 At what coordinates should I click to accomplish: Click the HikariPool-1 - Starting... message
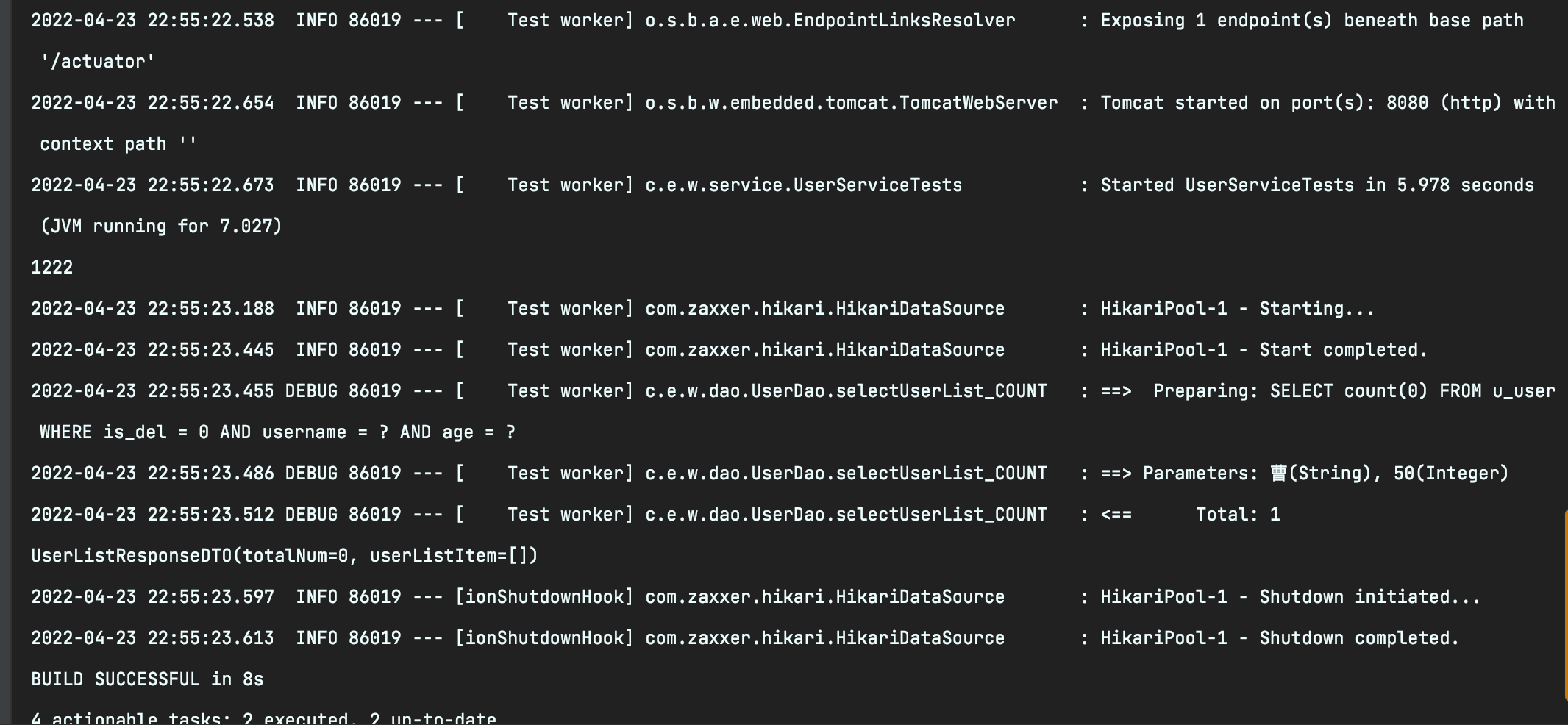tap(1237, 308)
